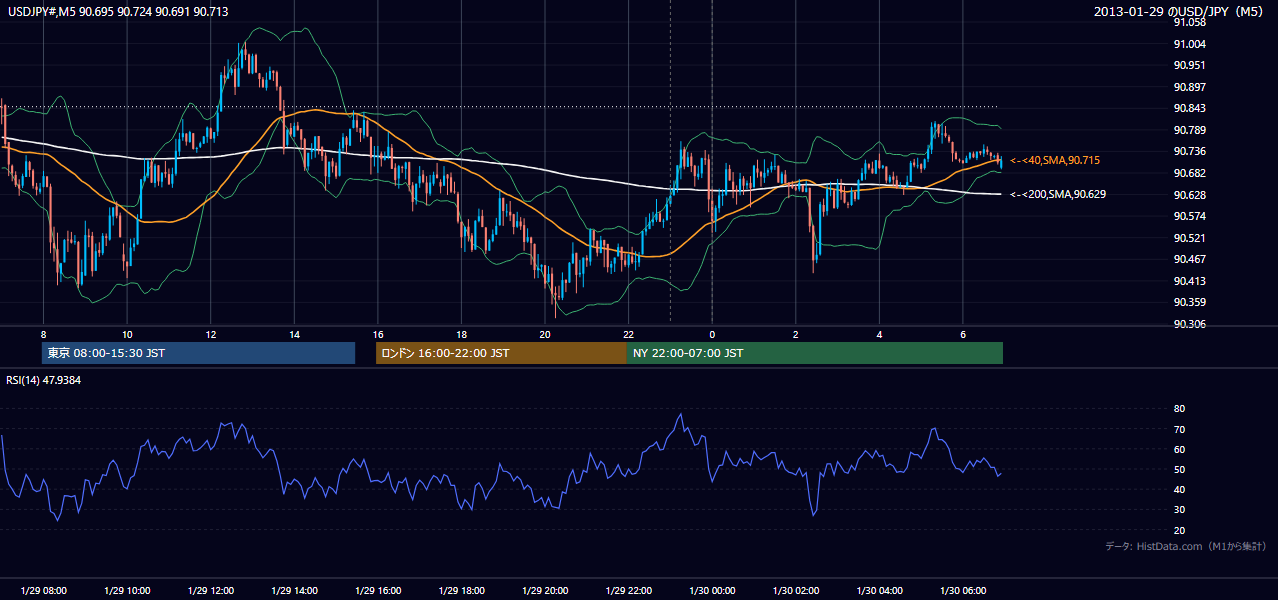Click the 1/29 12:00 time axis label

(210, 591)
